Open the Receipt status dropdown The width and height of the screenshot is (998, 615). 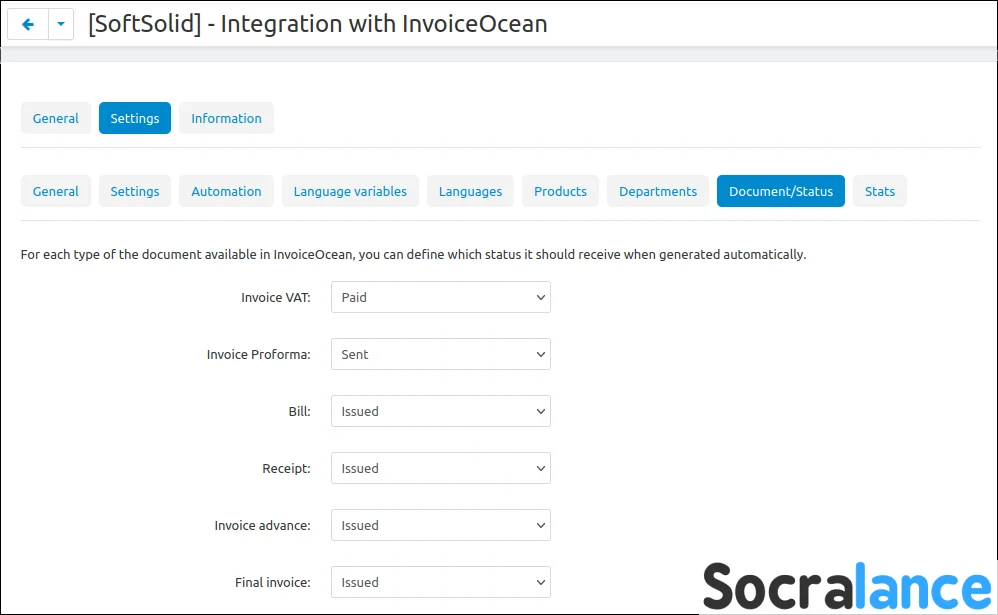coord(440,469)
